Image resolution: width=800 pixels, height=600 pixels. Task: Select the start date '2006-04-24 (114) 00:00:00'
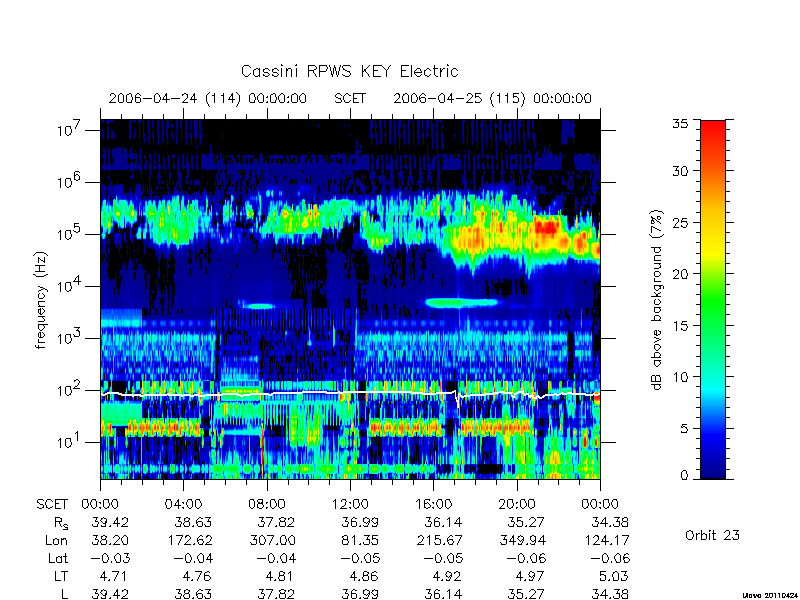pyautogui.click(x=208, y=98)
